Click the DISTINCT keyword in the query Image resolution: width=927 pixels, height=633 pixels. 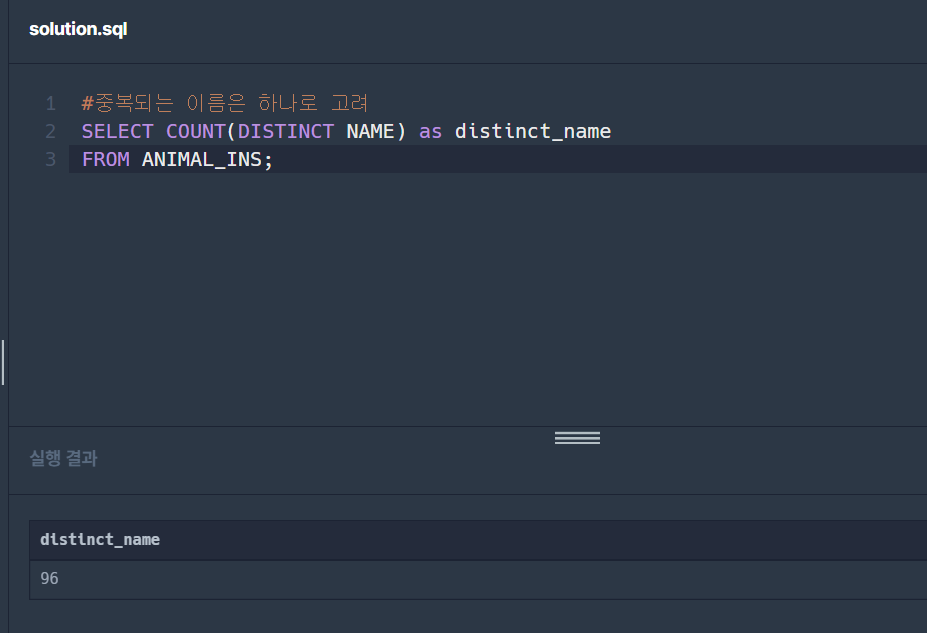pos(286,131)
